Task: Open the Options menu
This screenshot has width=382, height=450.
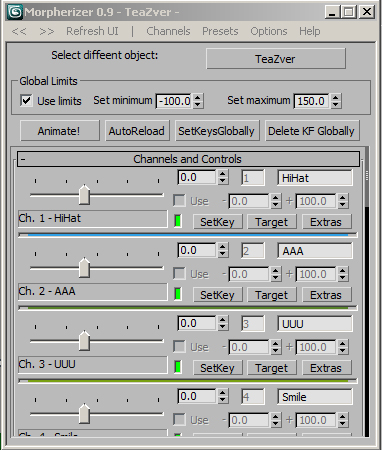Action: (x=269, y=31)
